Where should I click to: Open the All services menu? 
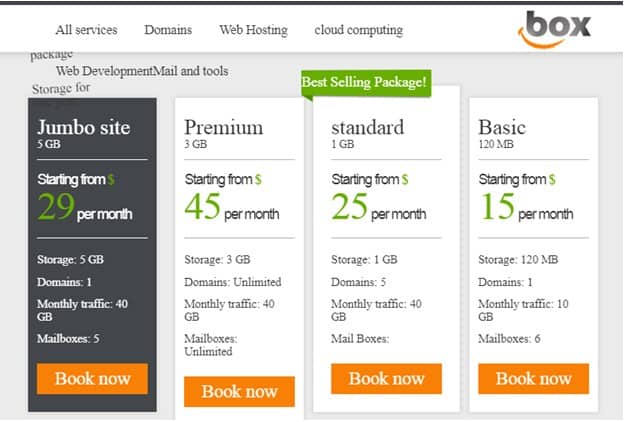click(x=86, y=30)
